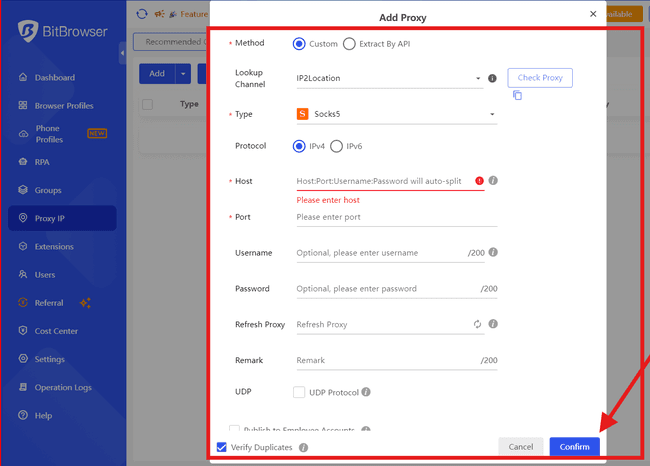Select the Custom method radio button
650x466 pixels.
pyautogui.click(x=299, y=44)
